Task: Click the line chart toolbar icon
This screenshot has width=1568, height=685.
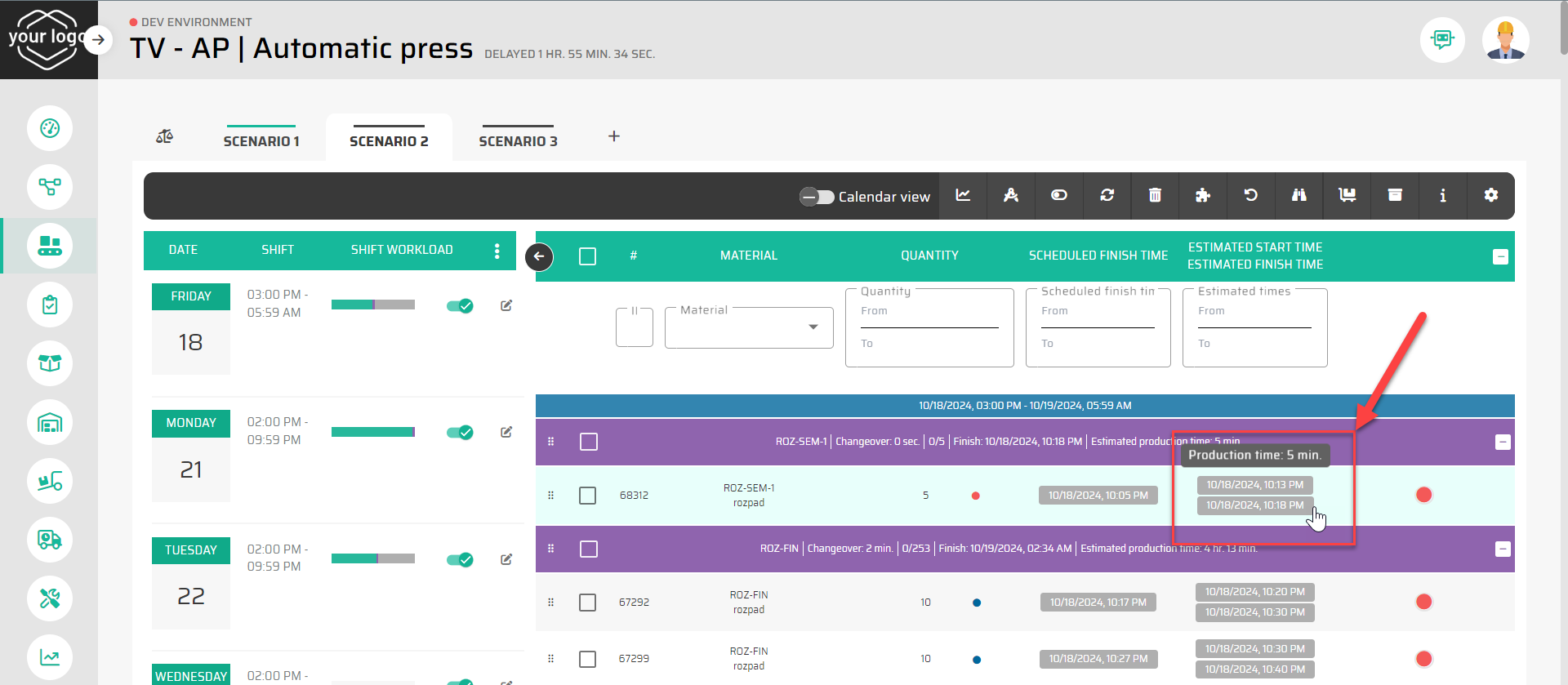Action: point(963,196)
